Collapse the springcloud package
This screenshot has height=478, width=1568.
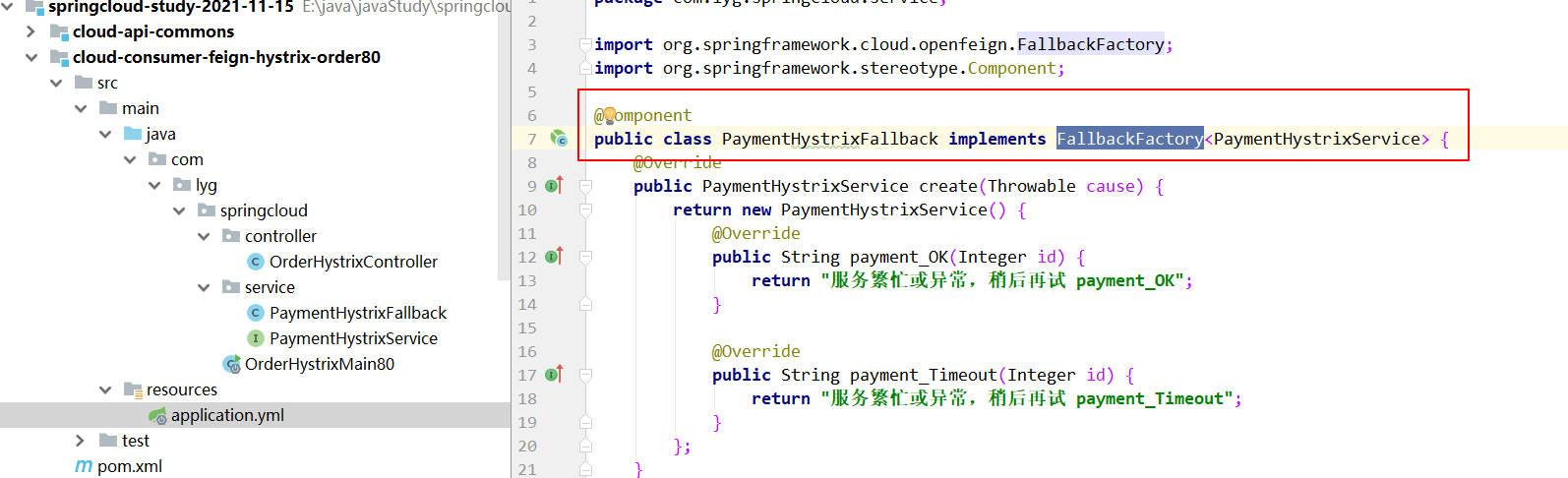[x=179, y=210]
